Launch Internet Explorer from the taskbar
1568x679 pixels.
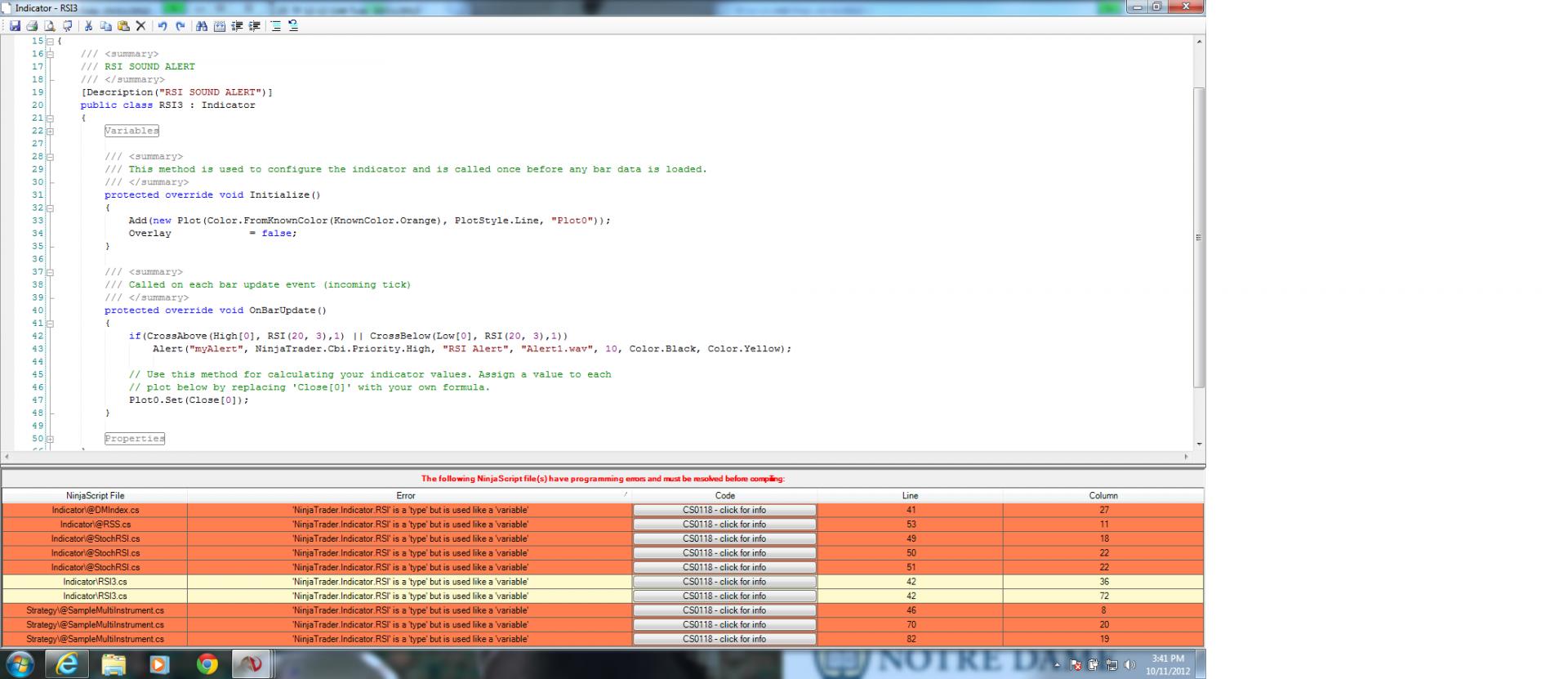pos(67,664)
